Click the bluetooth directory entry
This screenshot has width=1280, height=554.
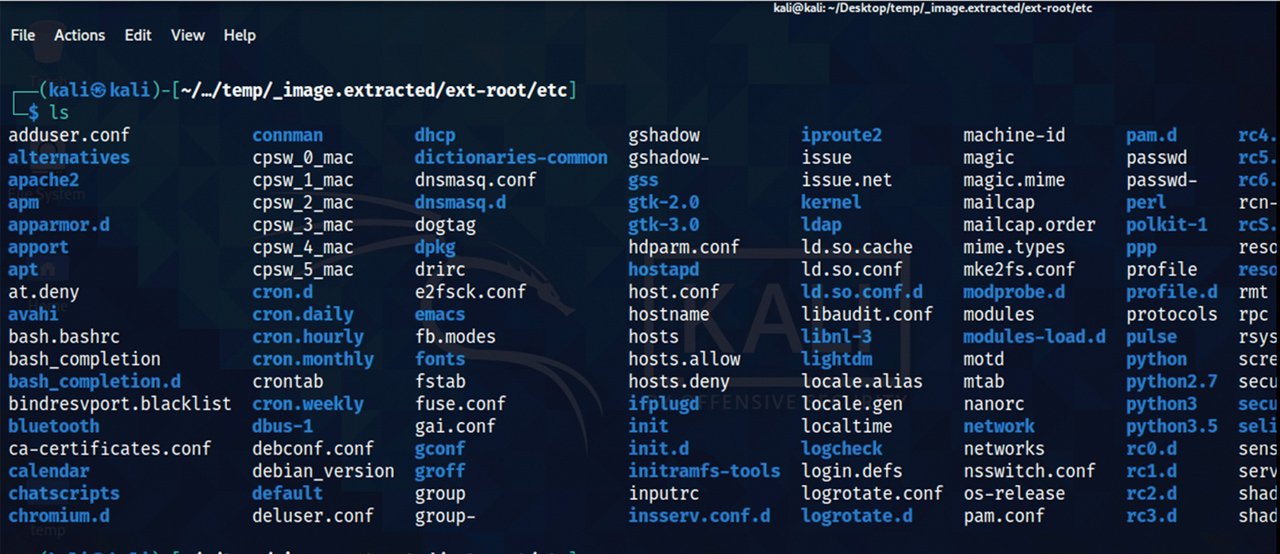(x=53, y=427)
